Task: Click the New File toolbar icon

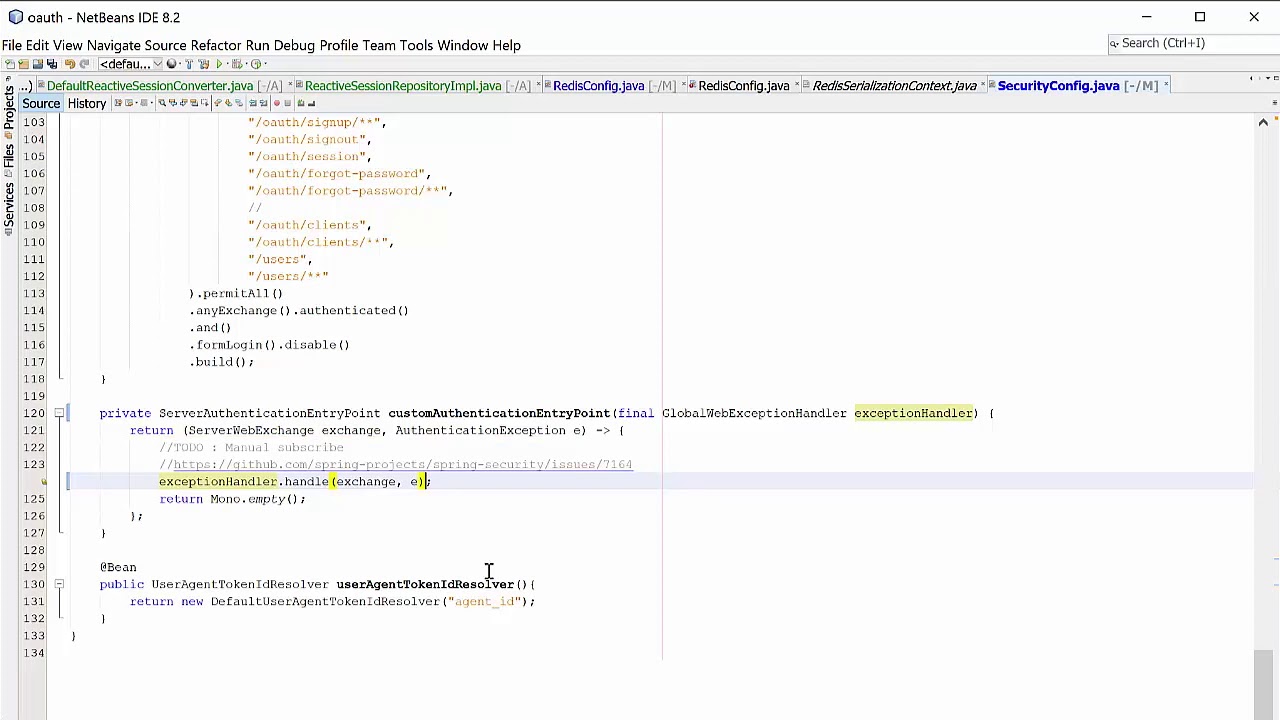Action: click(x=10, y=64)
